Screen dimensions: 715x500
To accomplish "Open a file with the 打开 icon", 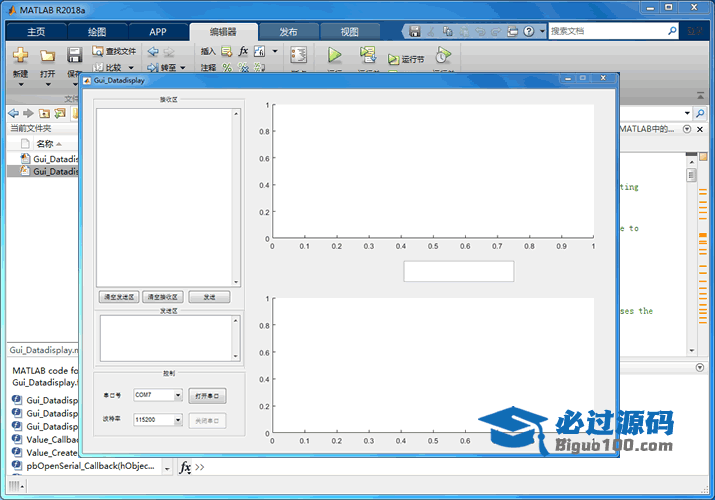I will [47, 55].
